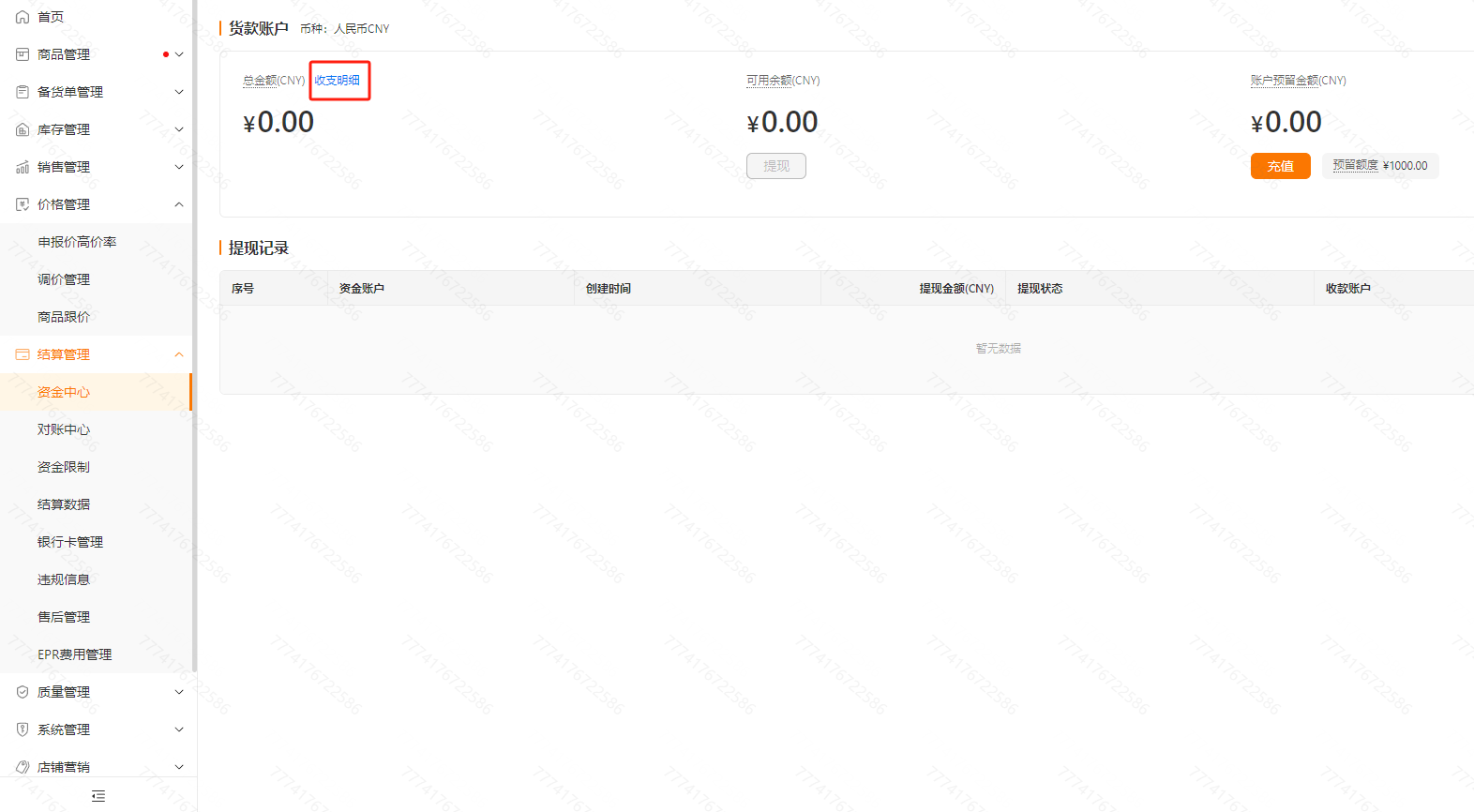Image resolution: width=1474 pixels, height=812 pixels.
Task: Open 资金限制 submenu item
Action: click(x=96, y=467)
